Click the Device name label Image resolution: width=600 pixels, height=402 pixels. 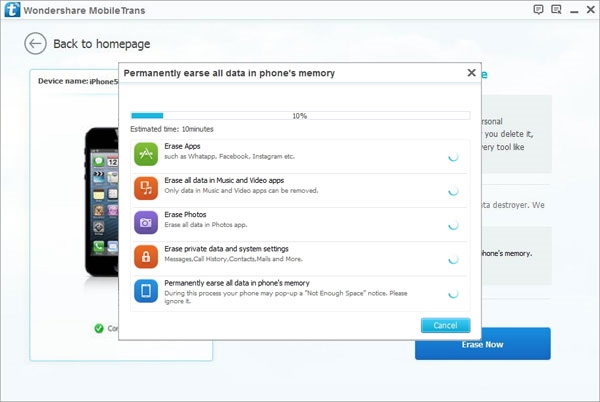(63, 81)
